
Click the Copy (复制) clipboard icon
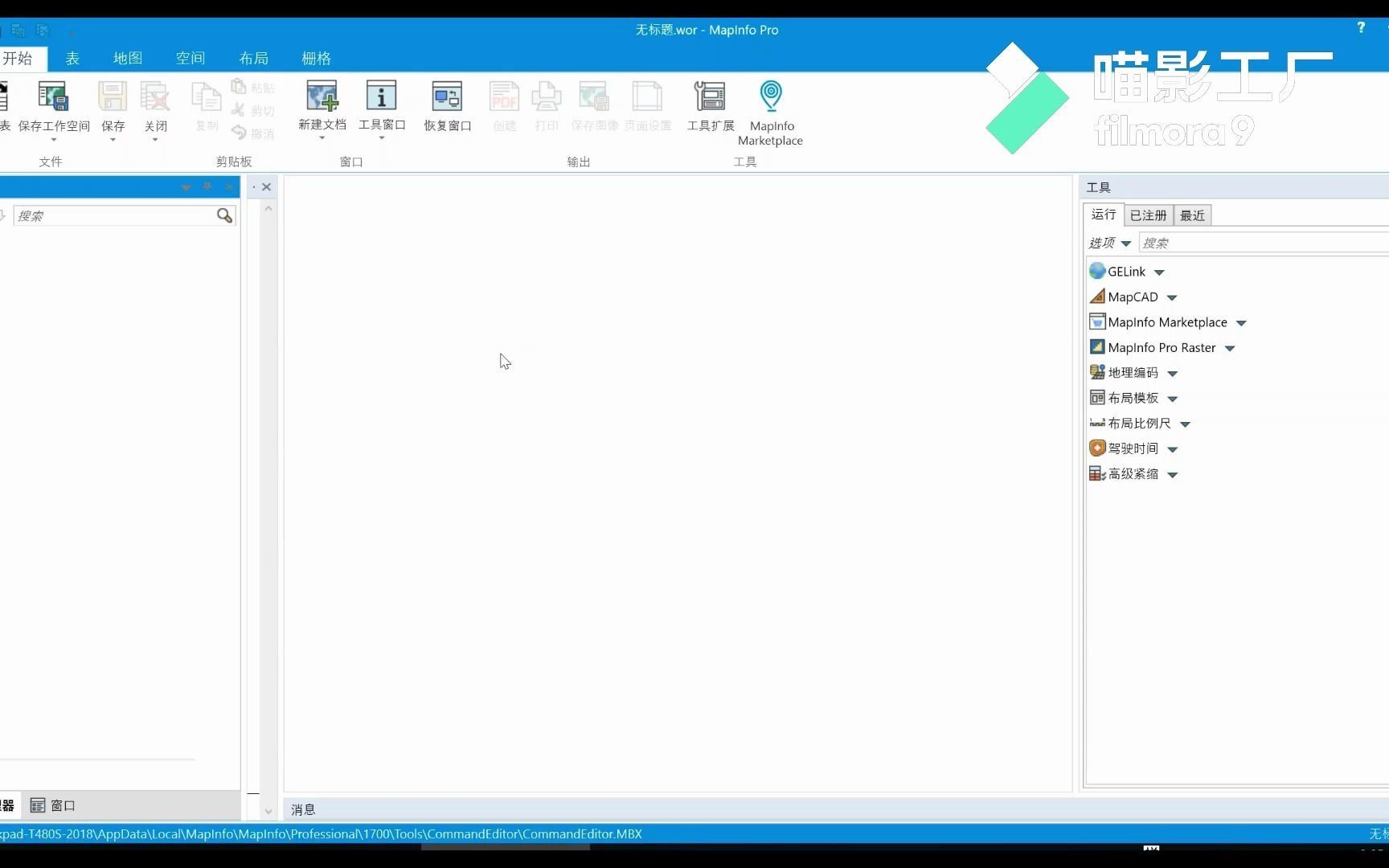[207, 98]
